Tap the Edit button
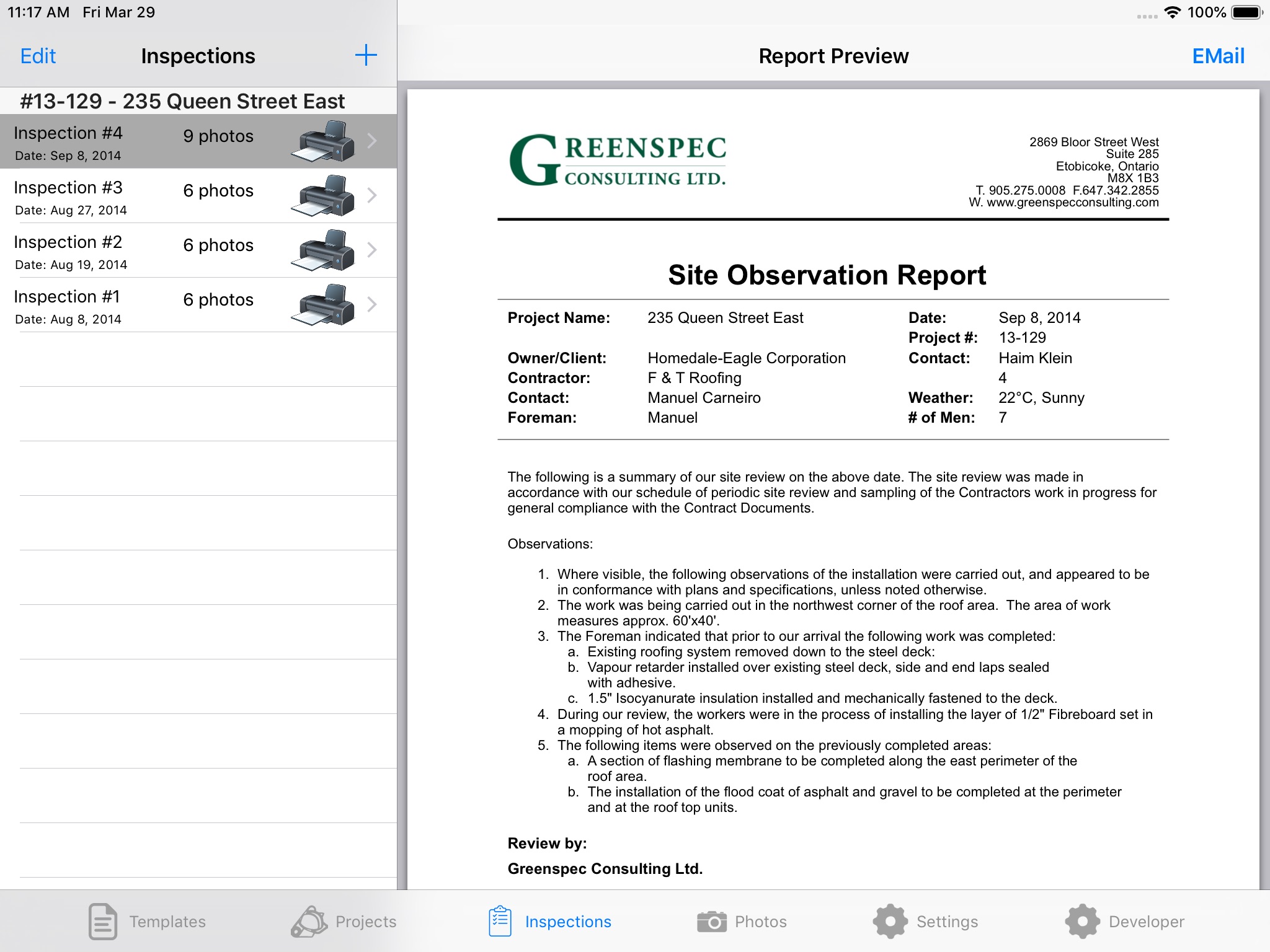This screenshot has width=1270, height=952. coord(38,56)
